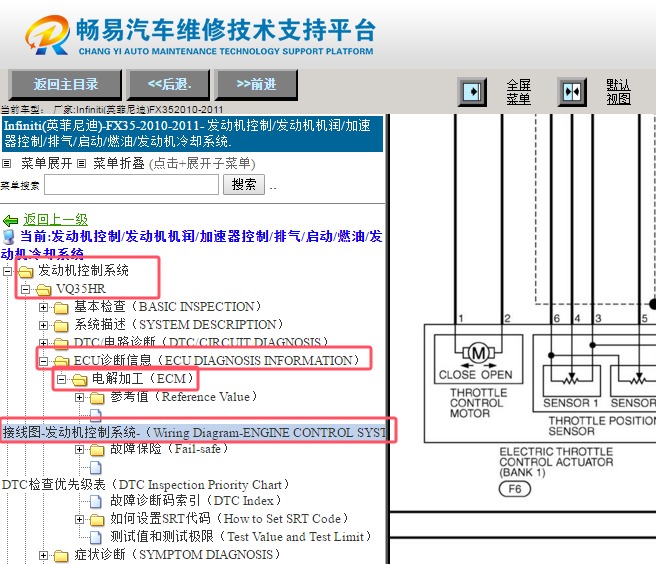Click the ECU诊断信息 folder icon
This screenshot has height=564, width=656.
click(61, 361)
